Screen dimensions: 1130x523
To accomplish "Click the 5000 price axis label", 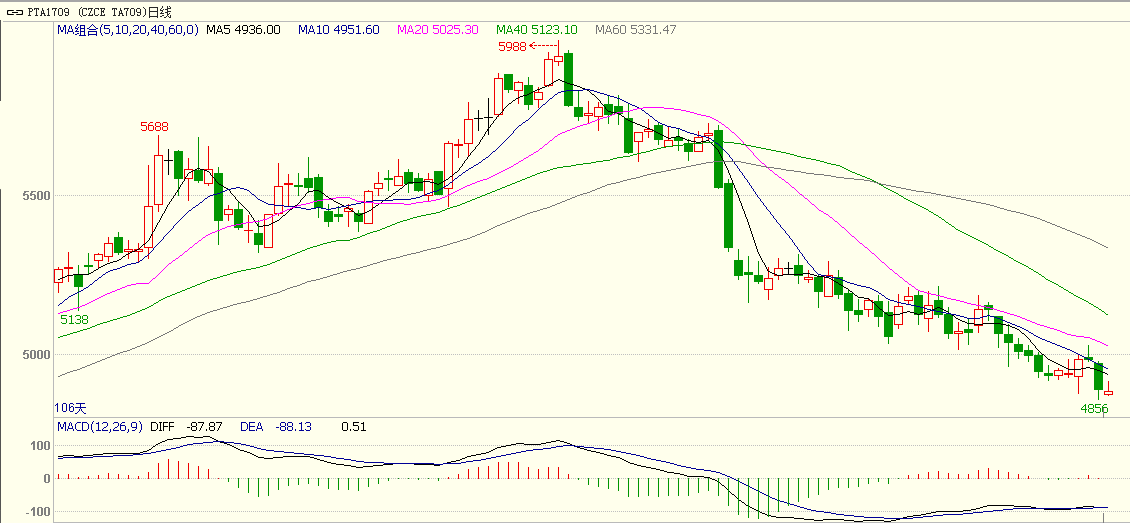I will tap(36, 354).
